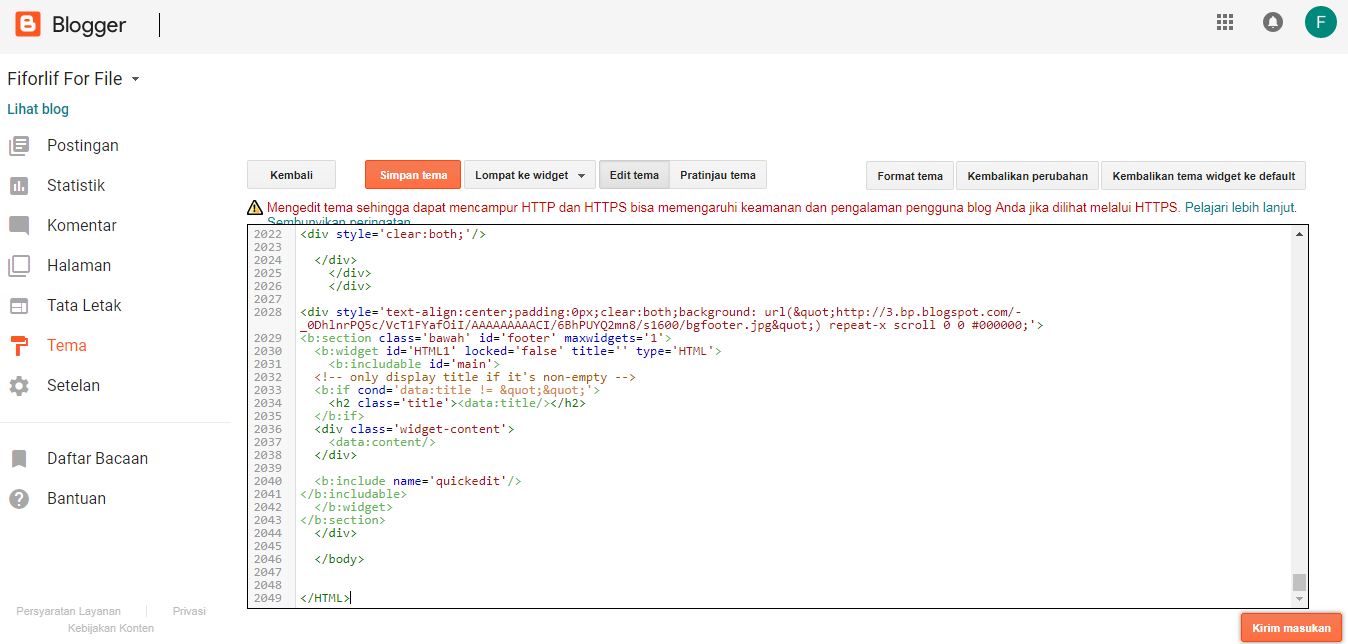The image size is (1348, 644).
Task: Click Kembalikan tema widget ke default
Action: 1203,176
